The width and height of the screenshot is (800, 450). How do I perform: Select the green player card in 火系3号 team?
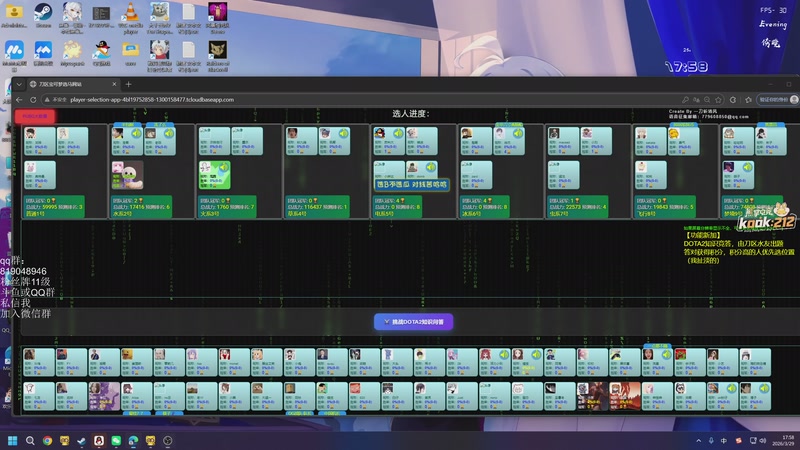[215, 175]
